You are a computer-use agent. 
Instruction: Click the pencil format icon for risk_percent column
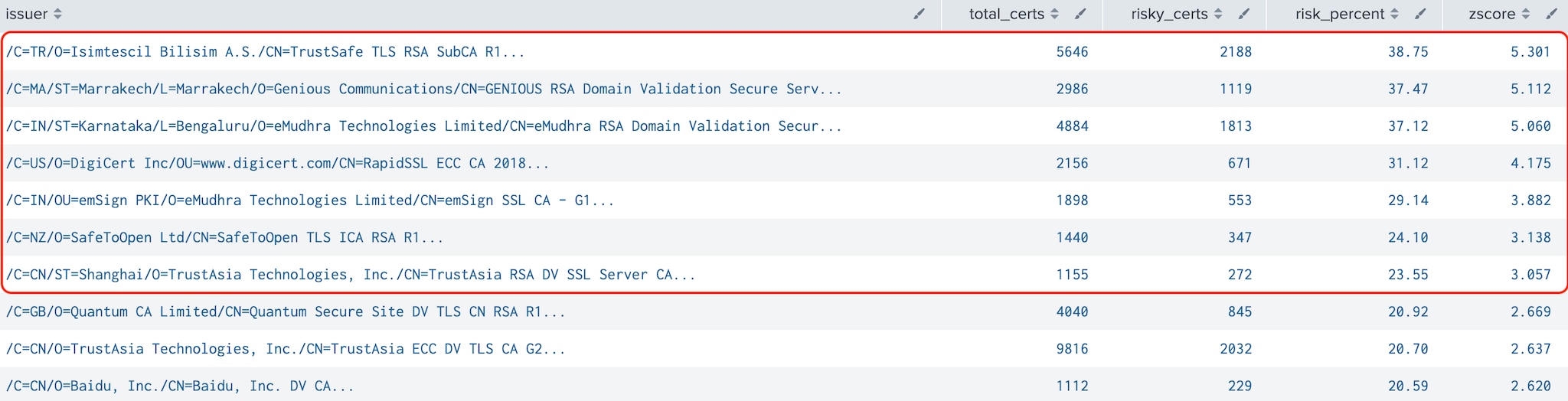1420,14
